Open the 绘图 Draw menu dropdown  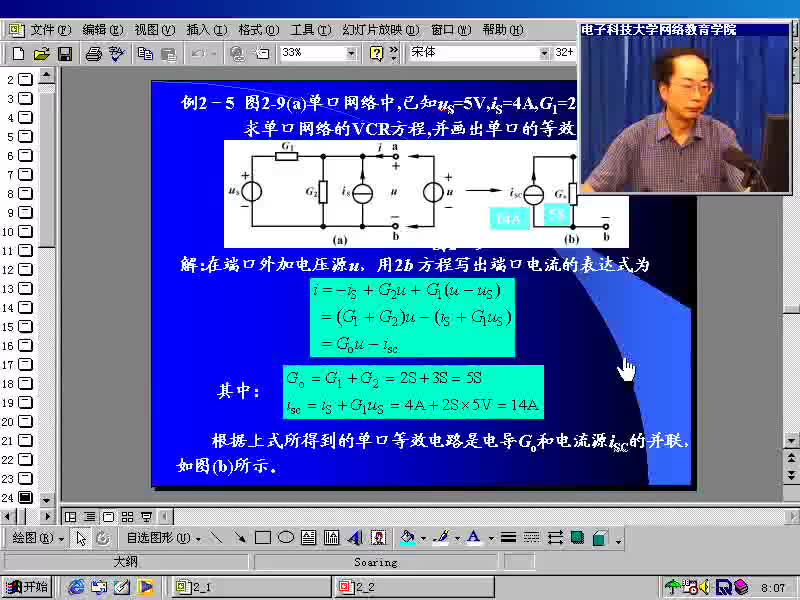[37, 538]
